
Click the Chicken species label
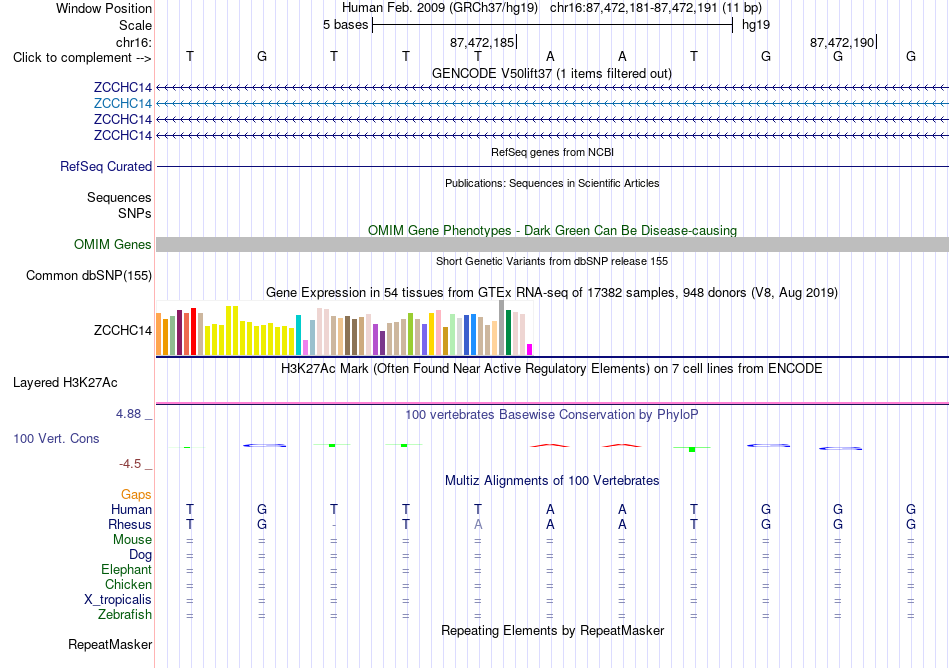point(128,584)
